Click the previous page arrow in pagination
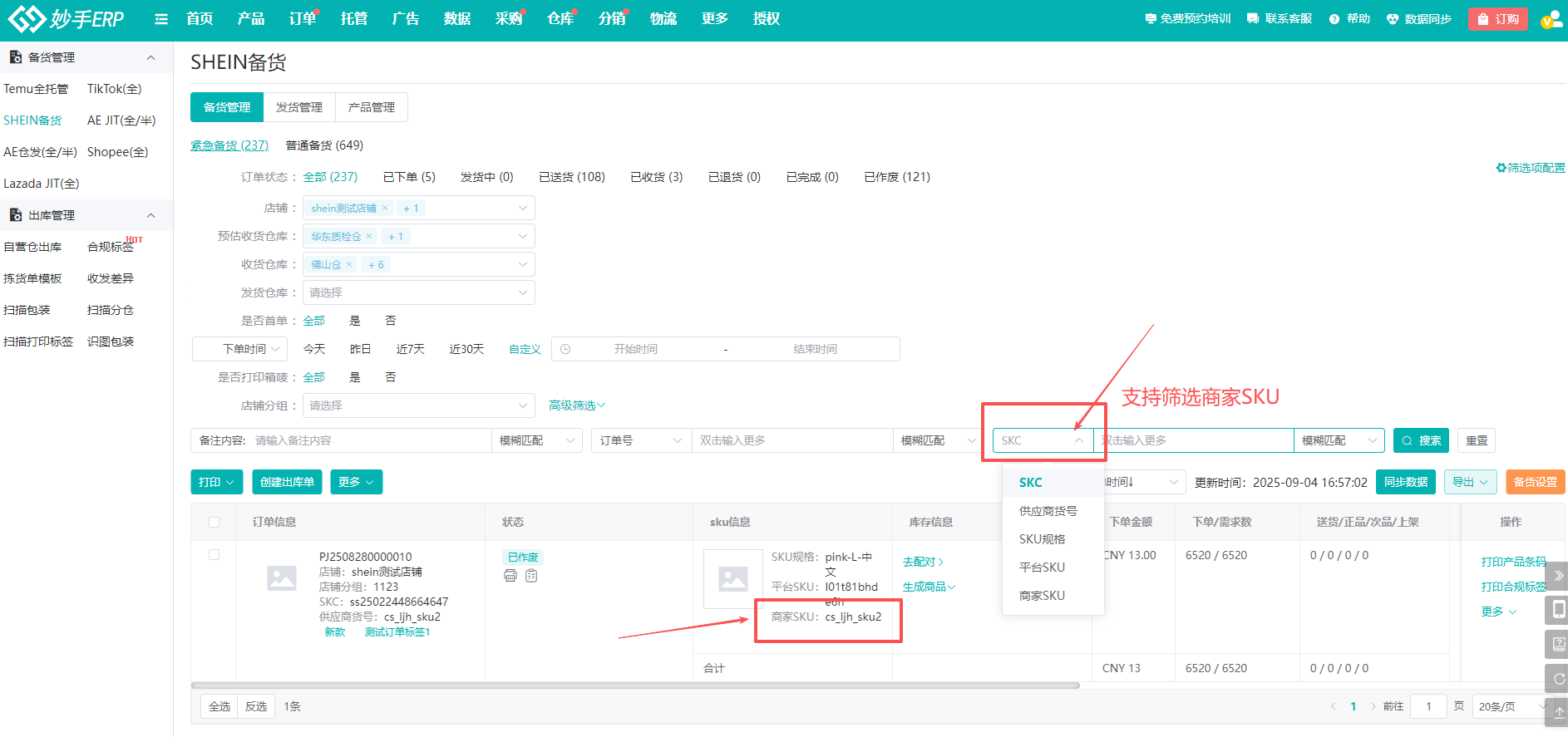Image resolution: width=1568 pixels, height=737 pixels. pyautogui.click(x=1333, y=706)
